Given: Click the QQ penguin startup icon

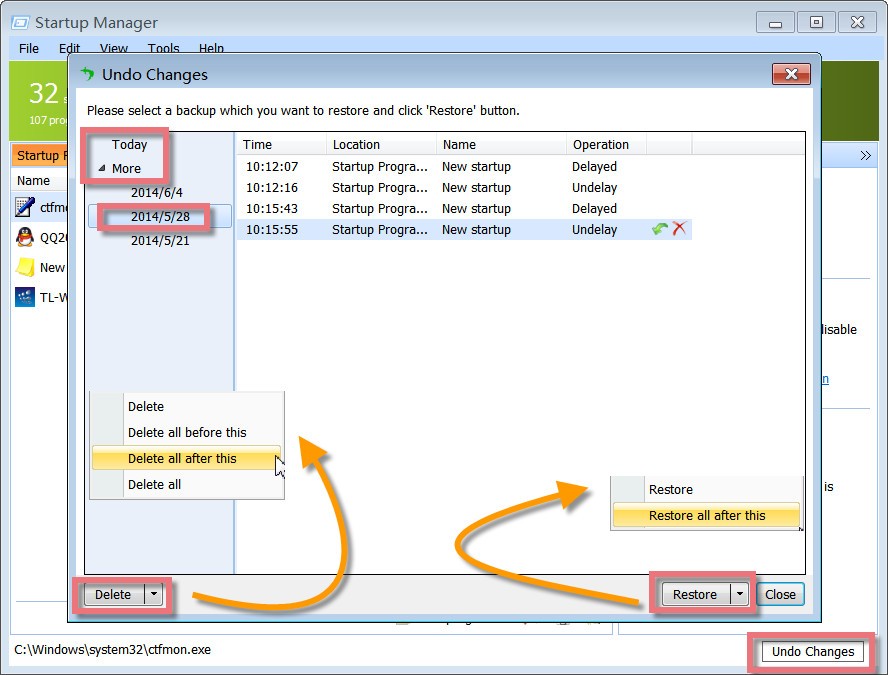Looking at the screenshot, I should click(x=25, y=237).
